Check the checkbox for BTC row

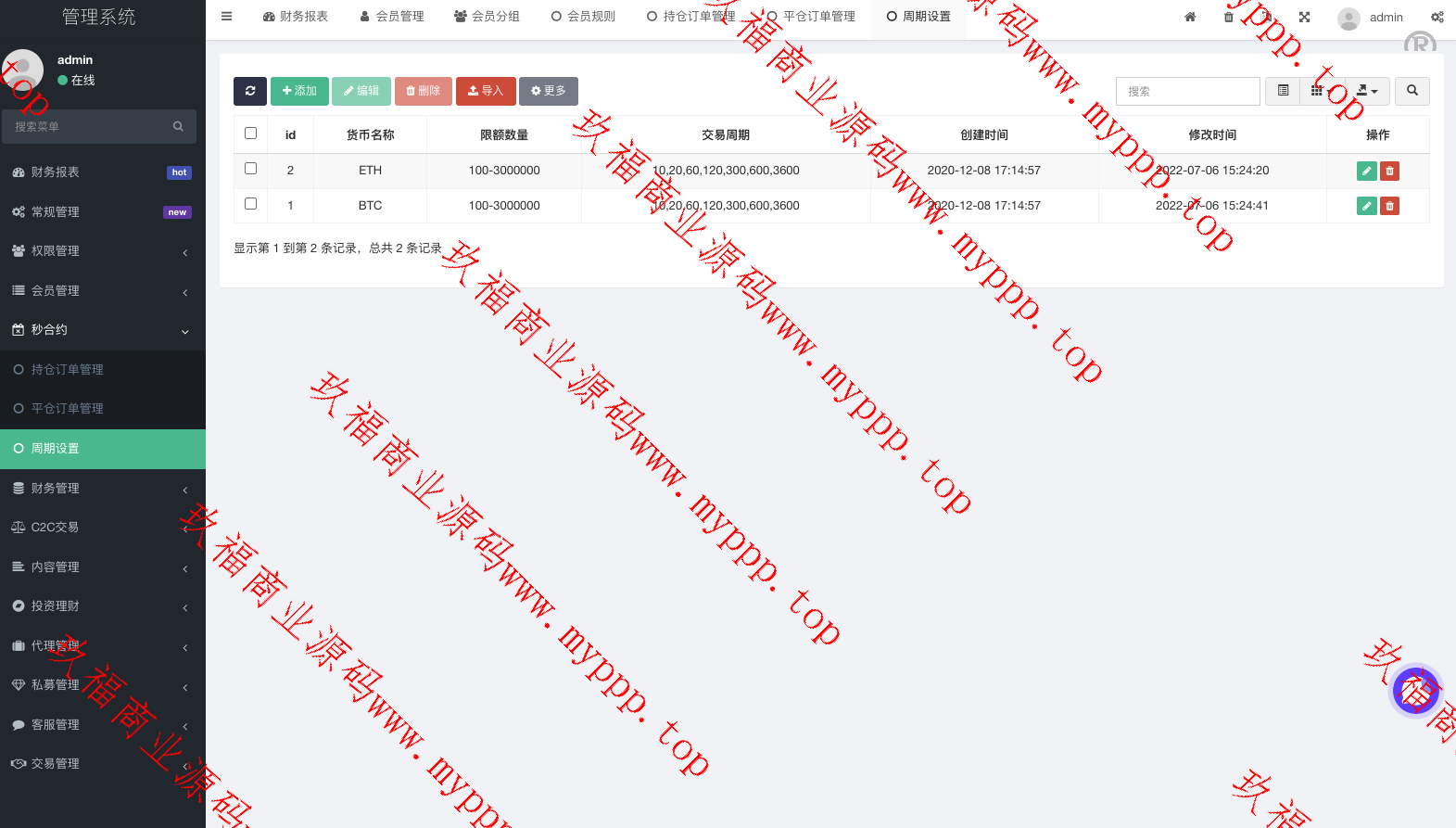[250, 204]
